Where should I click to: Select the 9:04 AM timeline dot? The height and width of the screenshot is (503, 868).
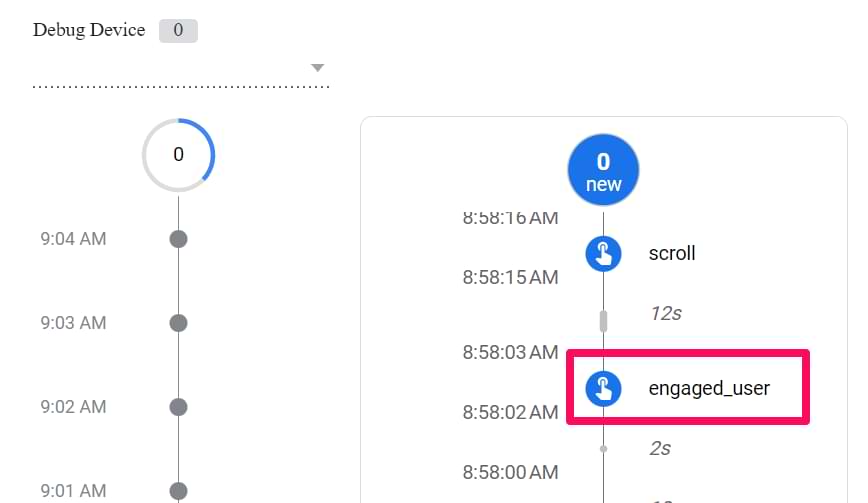tap(179, 239)
